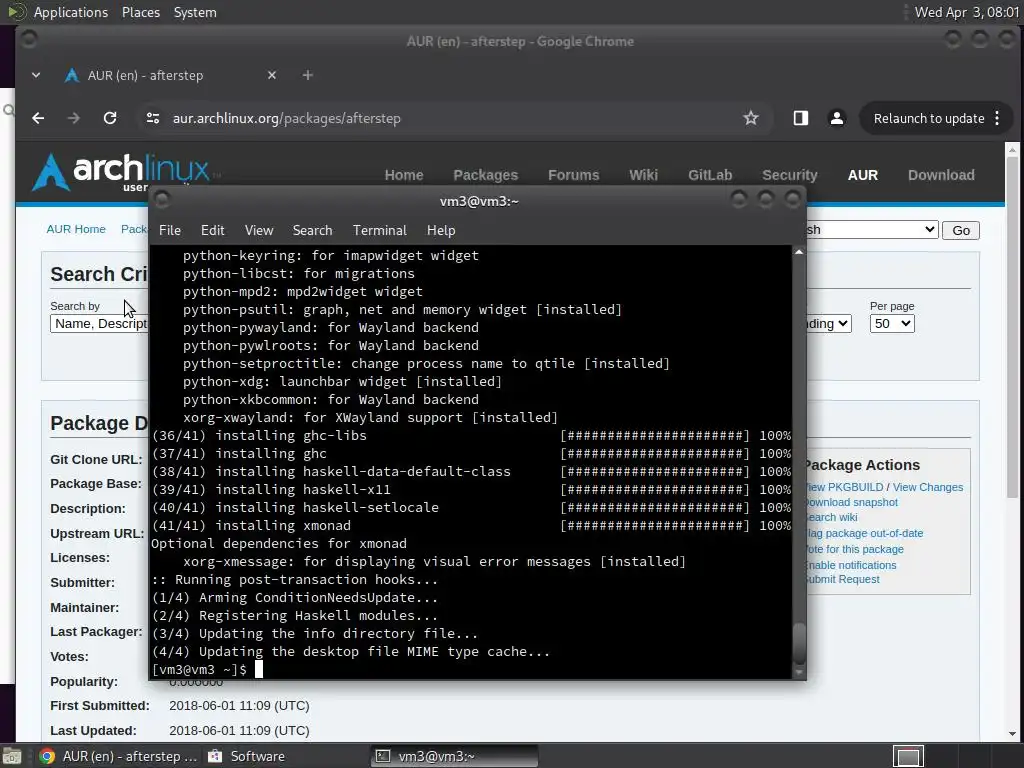Open the terminal View menu

pos(259,230)
